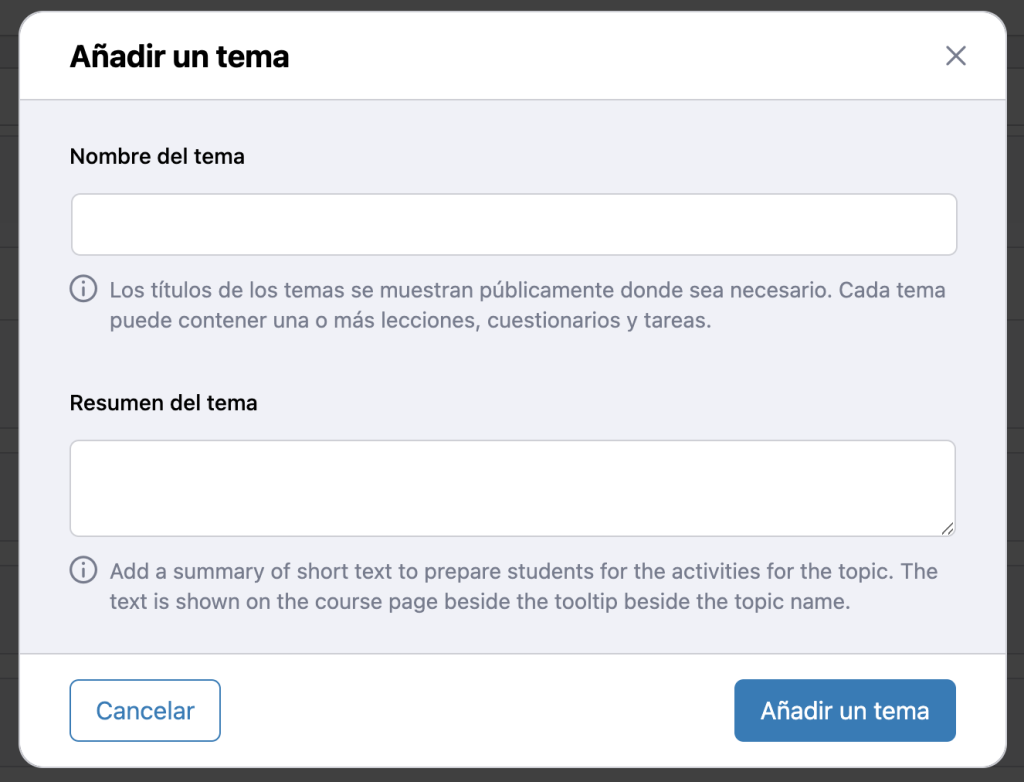The width and height of the screenshot is (1024, 782).
Task: Close the dialog with the X icon
Action: [x=955, y=56]
